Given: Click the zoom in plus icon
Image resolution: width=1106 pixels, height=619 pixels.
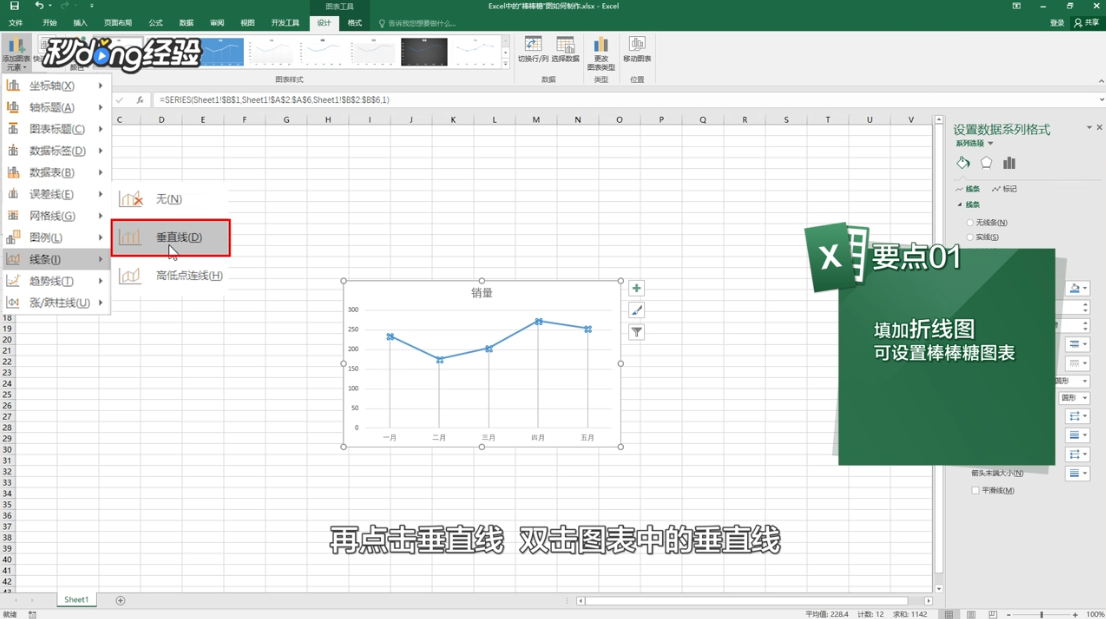Looking at the screenshot, I should pyautogui.click(x=1075, y=614).
